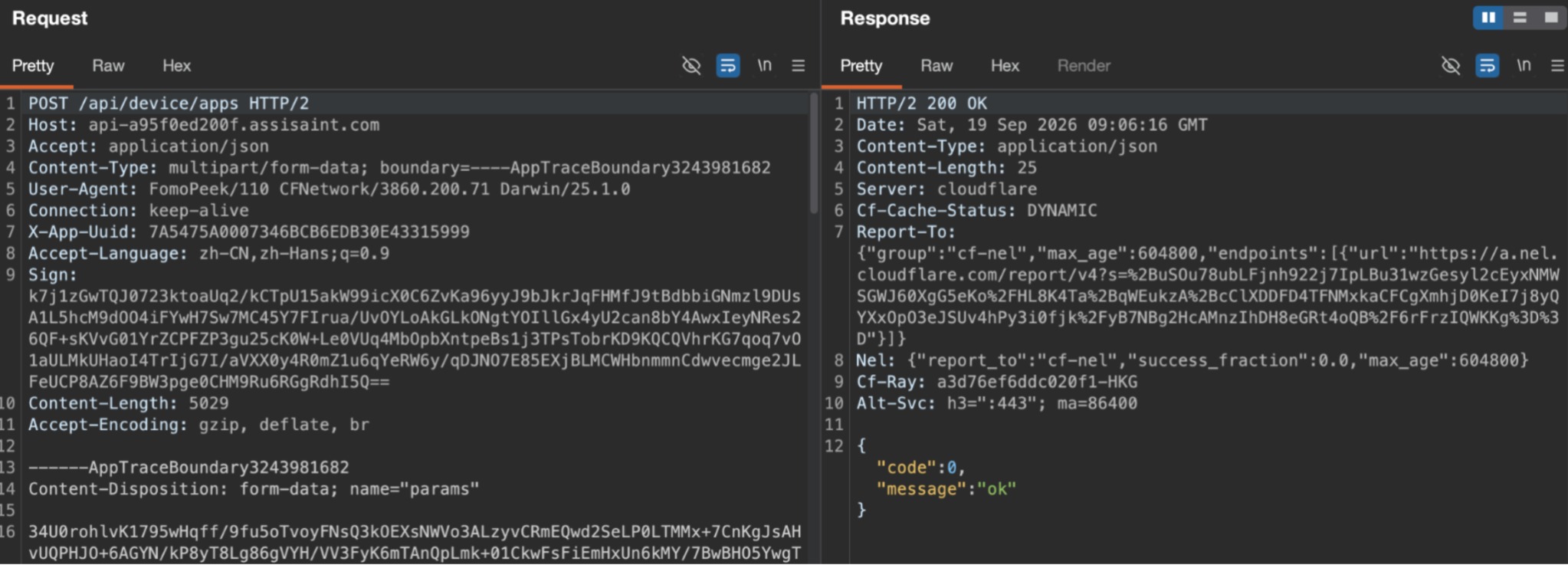Toggle word wrap in Request panel
The height and width of the screenshot is (565, 1568).
(x=727, y=66)
